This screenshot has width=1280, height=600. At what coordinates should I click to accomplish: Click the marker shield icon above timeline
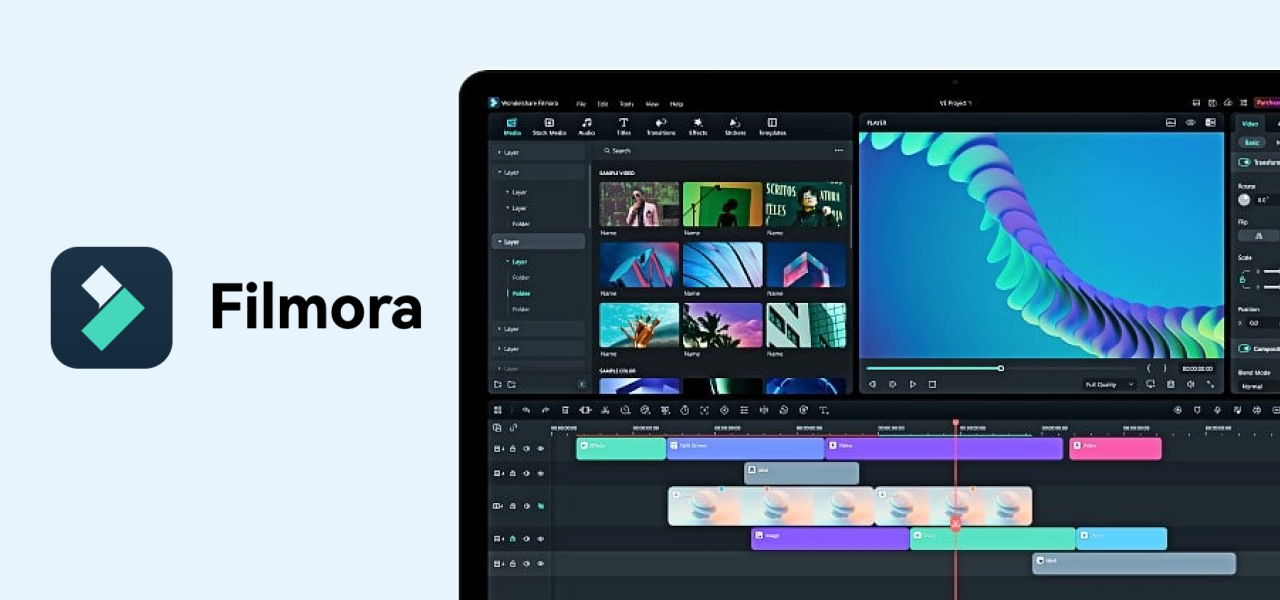(x=1197, y=410)
